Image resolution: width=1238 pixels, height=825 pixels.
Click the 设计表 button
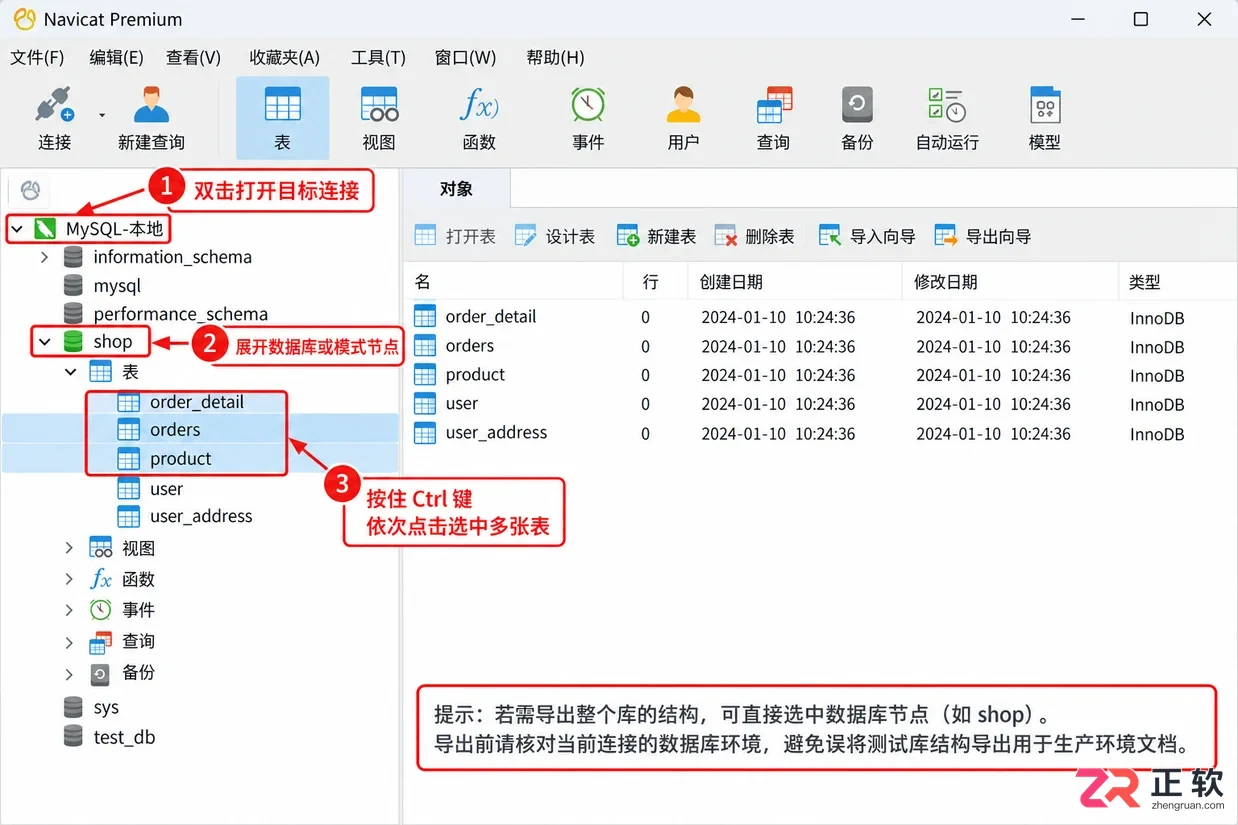(x=555, y=236)
